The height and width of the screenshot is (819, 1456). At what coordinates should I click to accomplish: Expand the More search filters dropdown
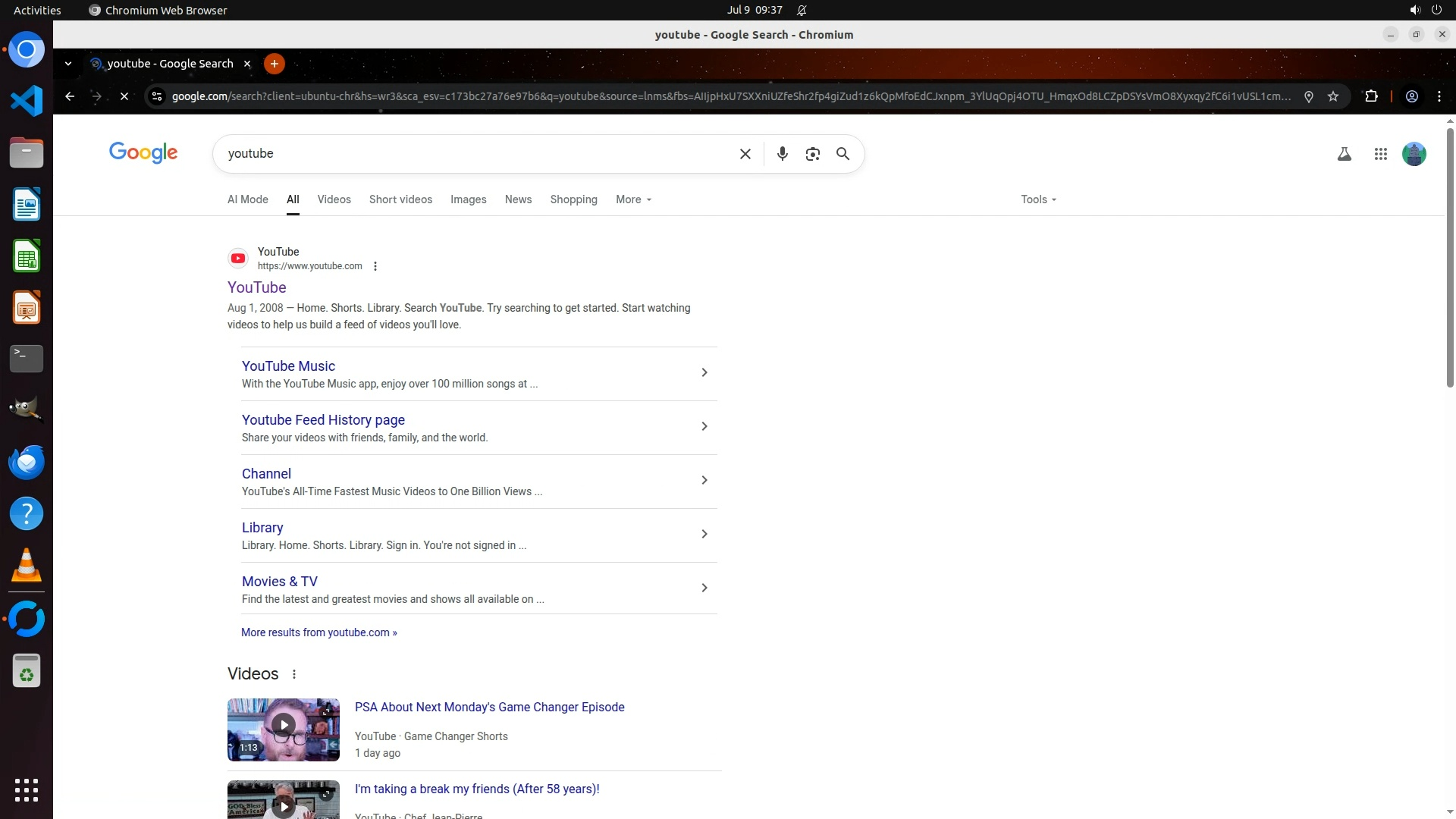[x=633, y=199]
